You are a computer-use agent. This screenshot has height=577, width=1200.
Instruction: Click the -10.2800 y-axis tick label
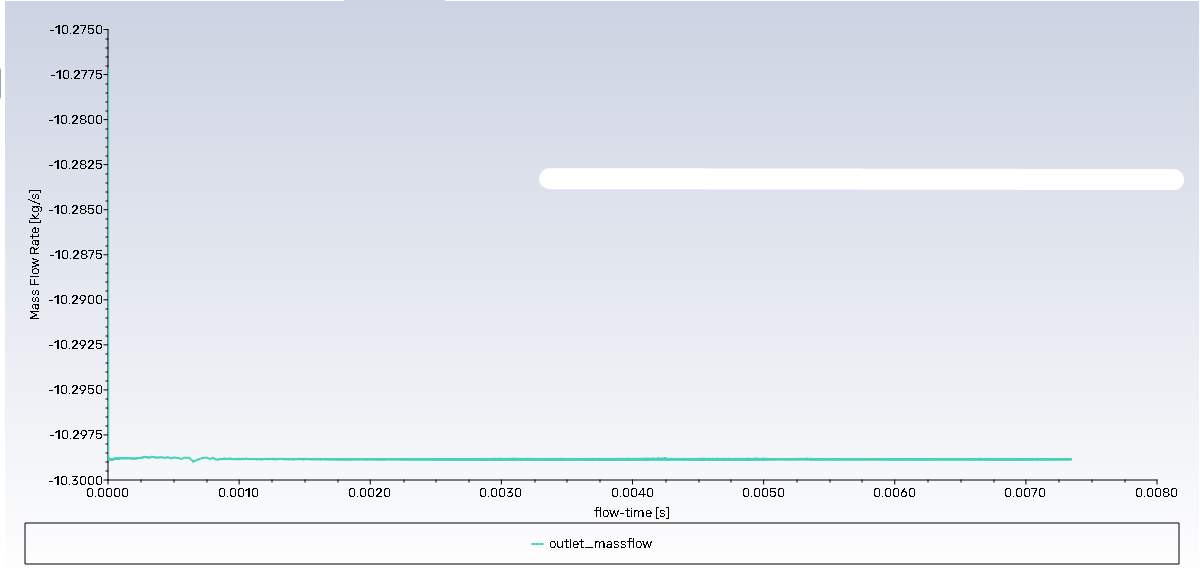(75, 120)
